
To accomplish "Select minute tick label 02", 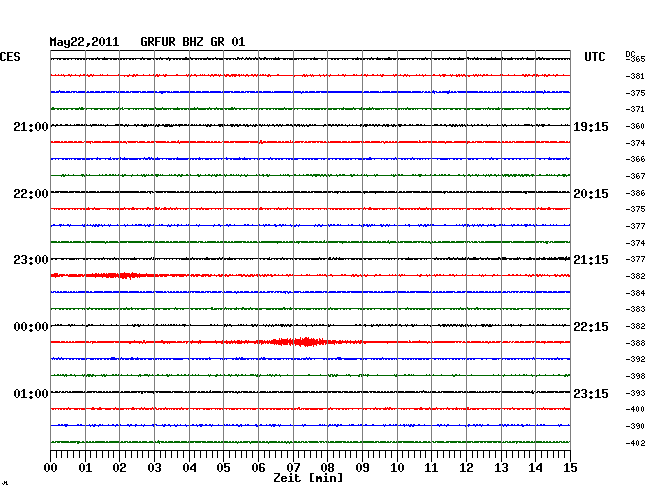I will 119,468.
